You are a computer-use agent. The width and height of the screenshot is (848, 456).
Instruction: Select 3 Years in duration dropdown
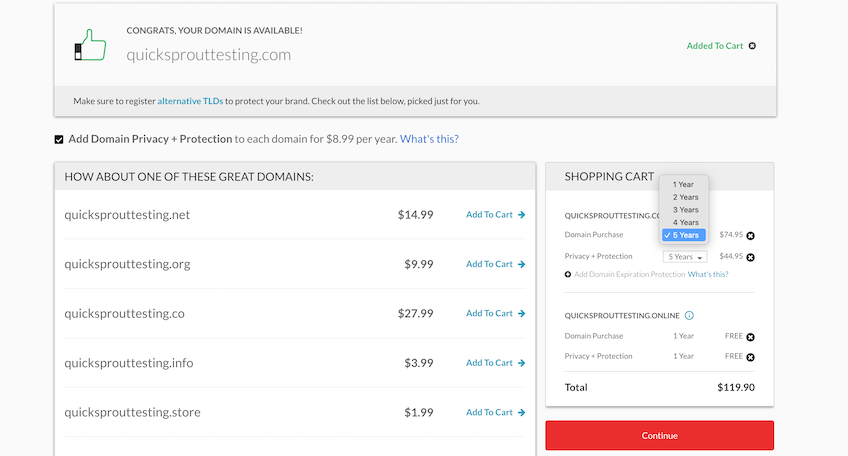(684, 210)
